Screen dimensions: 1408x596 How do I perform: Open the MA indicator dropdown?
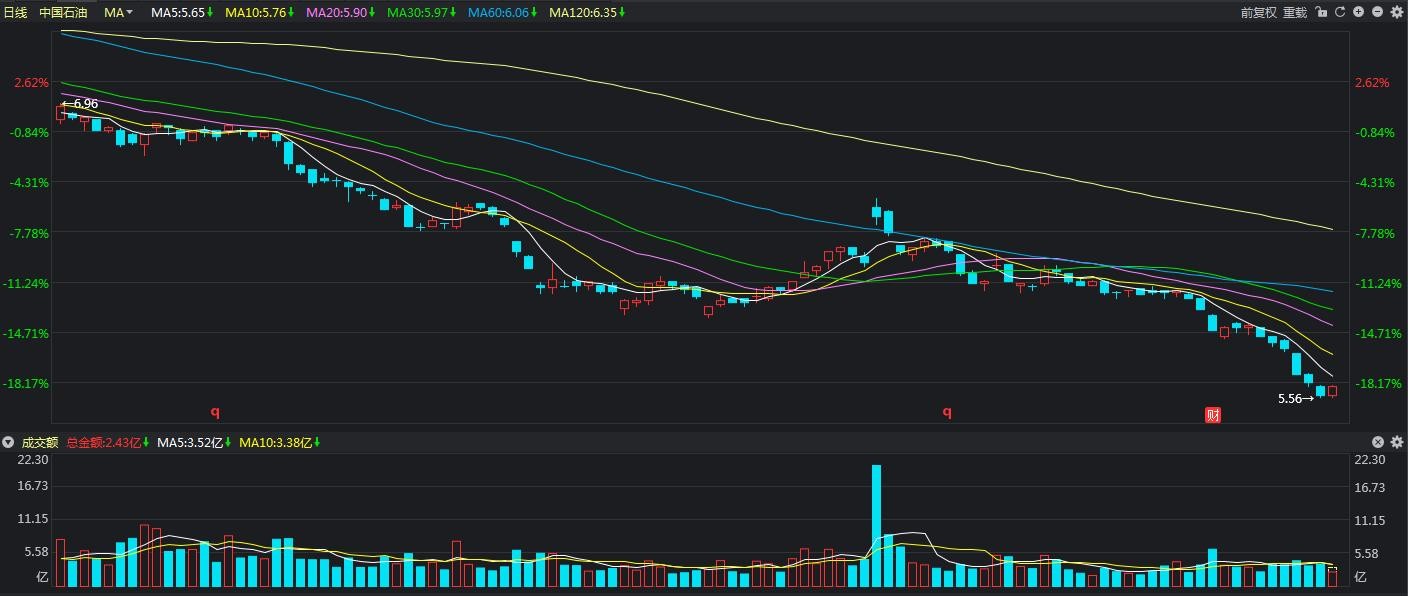119,13
